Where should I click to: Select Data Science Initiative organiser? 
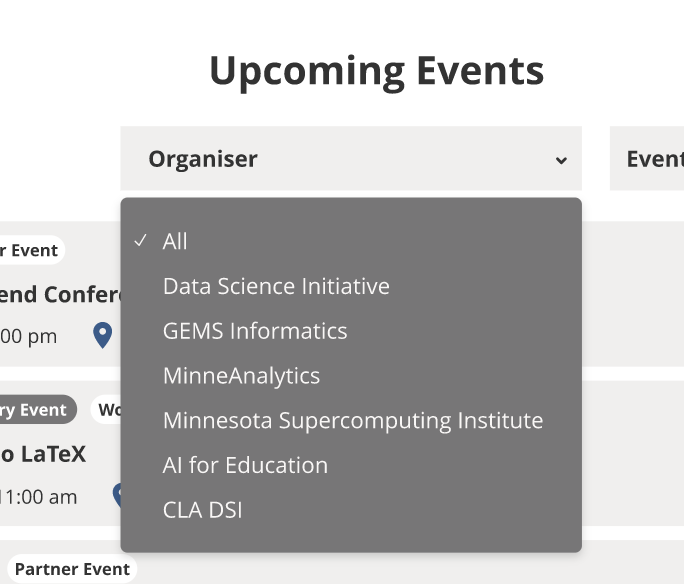[x=276, y=286]
